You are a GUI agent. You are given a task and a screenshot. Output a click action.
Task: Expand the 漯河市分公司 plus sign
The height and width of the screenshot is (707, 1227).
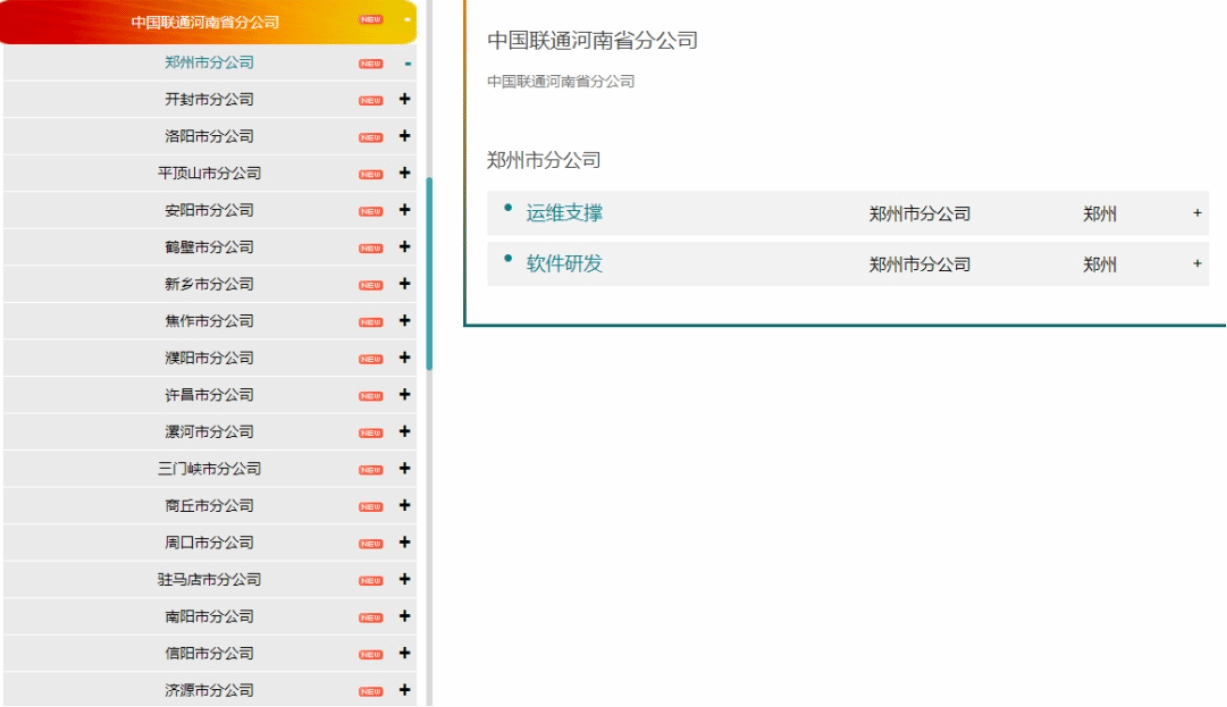pyautogui.click(x=405, y=432)
